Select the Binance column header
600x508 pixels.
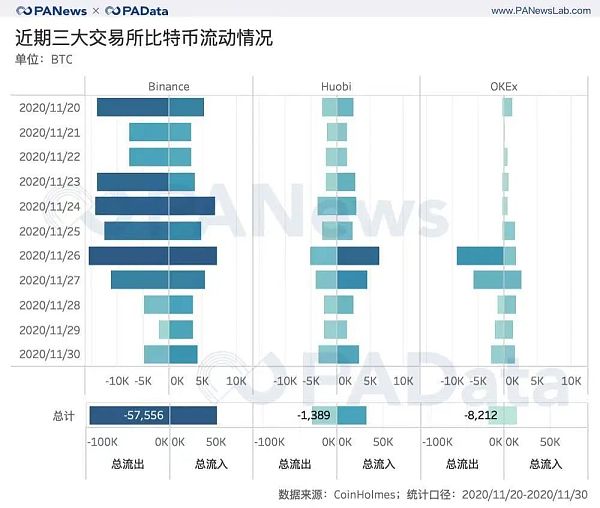[x=168, y=87]
